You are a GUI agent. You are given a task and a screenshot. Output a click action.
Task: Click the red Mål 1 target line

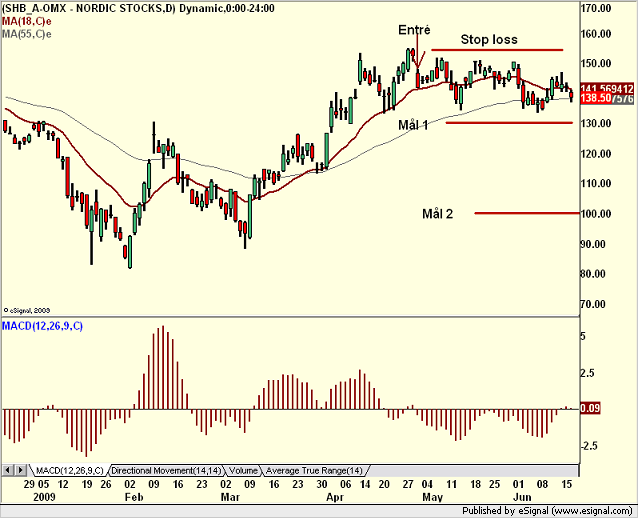(509, 122)
